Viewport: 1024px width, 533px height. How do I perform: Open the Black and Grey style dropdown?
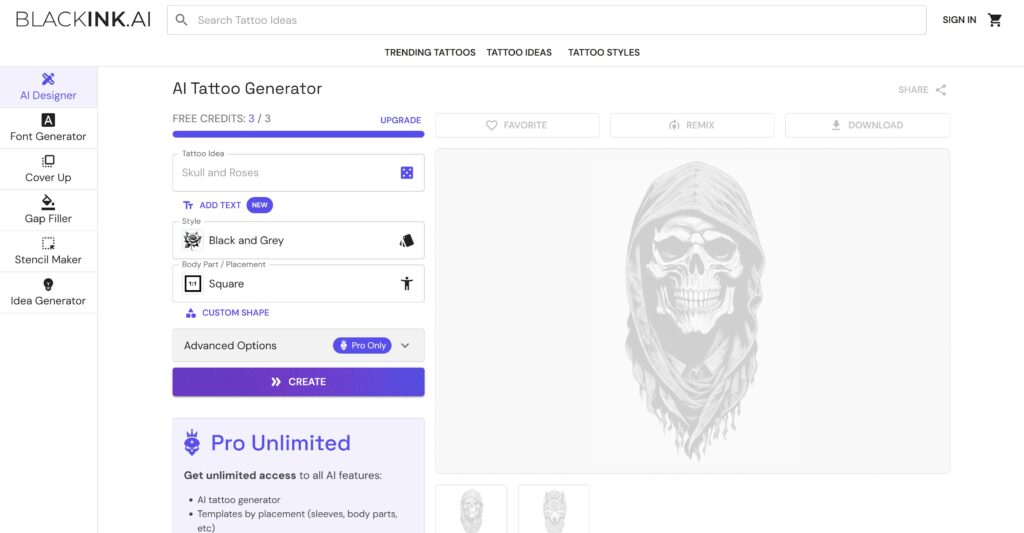pos(298,240)
